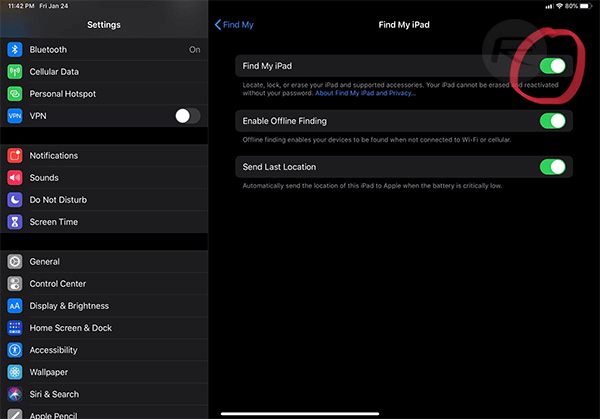This screenshot has height=419, width=600.
Task: Tap the Display & Brightness AA icon
Action: tap(15, 306)
